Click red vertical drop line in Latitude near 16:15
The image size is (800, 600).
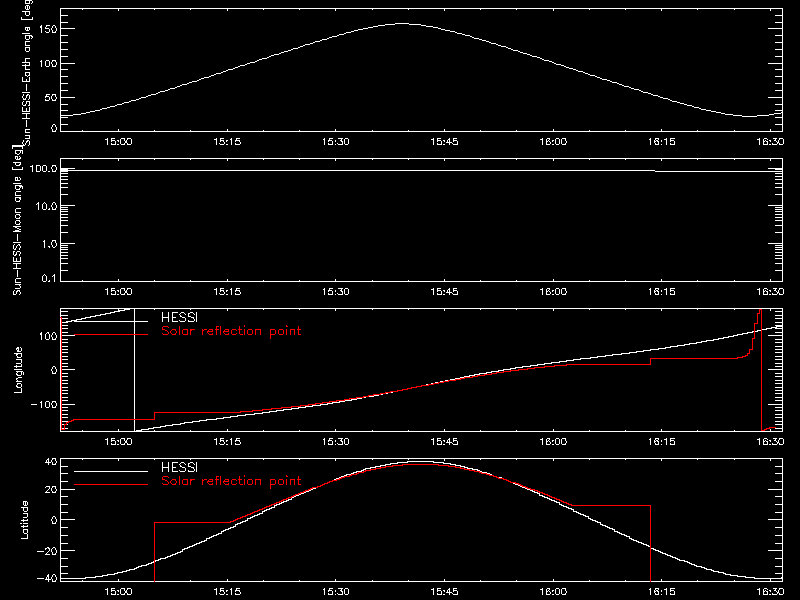(651, 543)
